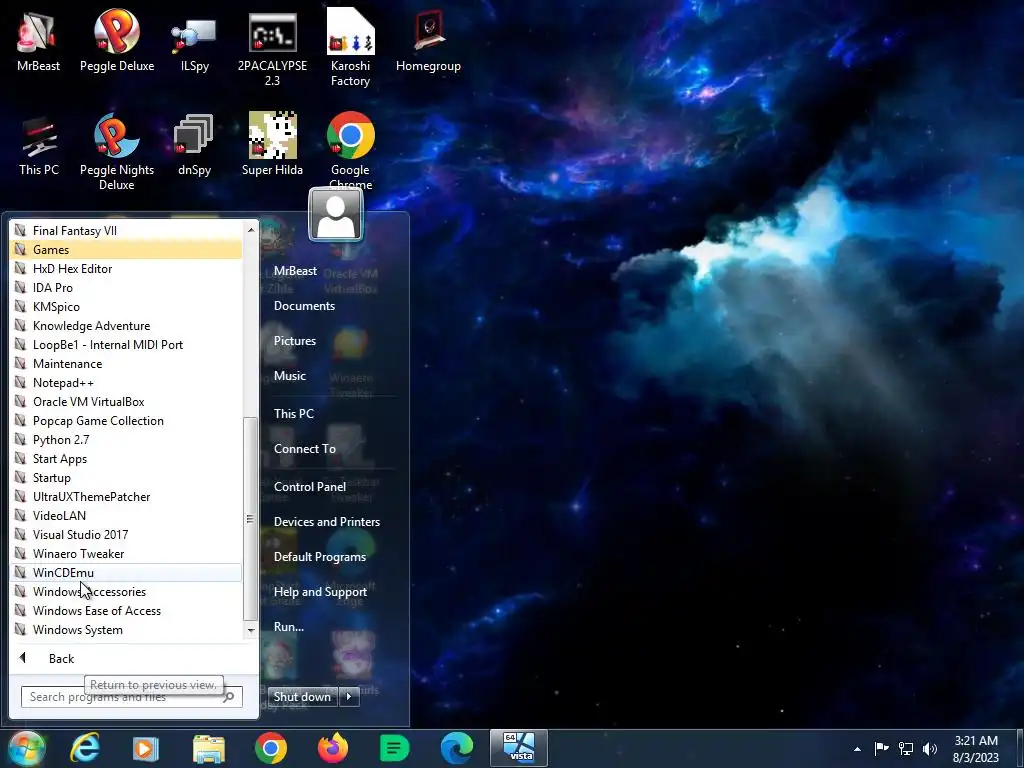Viewport: 1024px width, 768px height.
Task: Open the VideoLAN folder
Action: pos(127,515)
